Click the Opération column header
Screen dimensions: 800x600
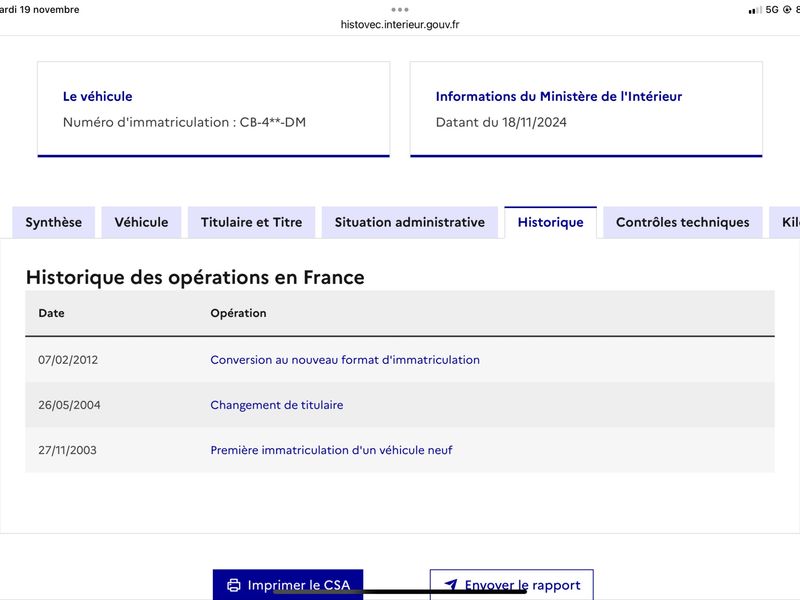(x=238, y=313)
